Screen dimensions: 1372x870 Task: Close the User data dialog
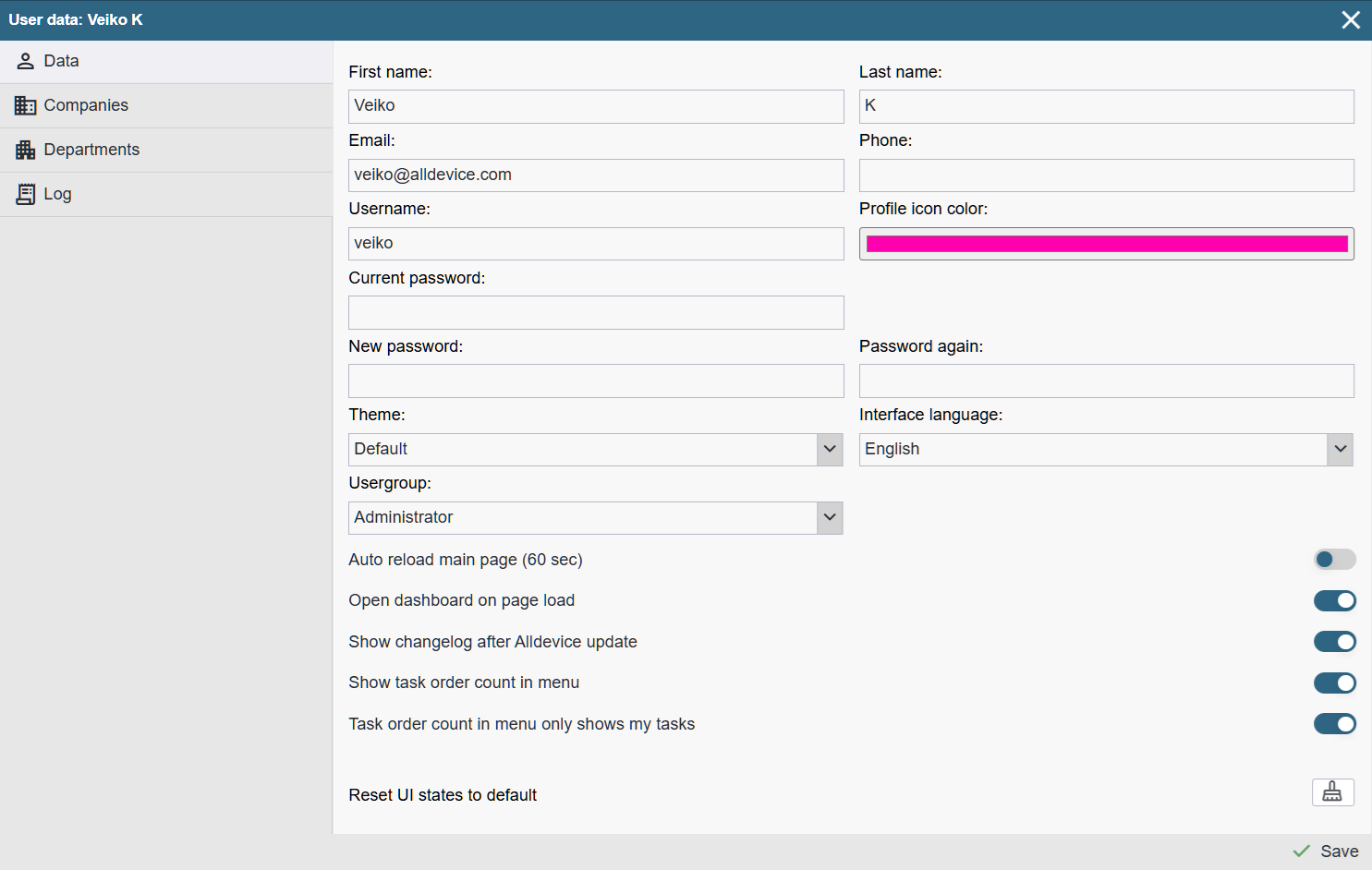(x=1350, y=20)
